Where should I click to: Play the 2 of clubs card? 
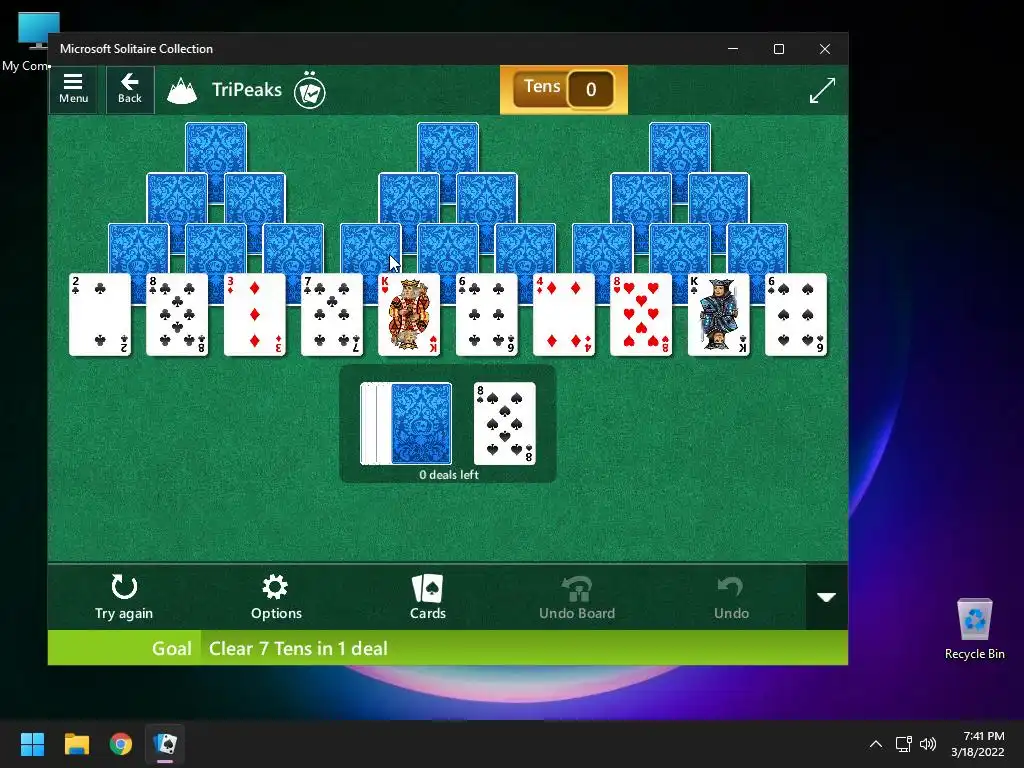pyautogui.click(x=100, y=315)
